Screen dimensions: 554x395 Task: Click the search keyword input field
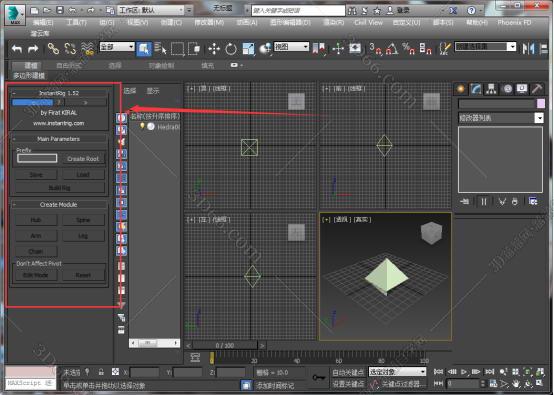click(298, 11)
